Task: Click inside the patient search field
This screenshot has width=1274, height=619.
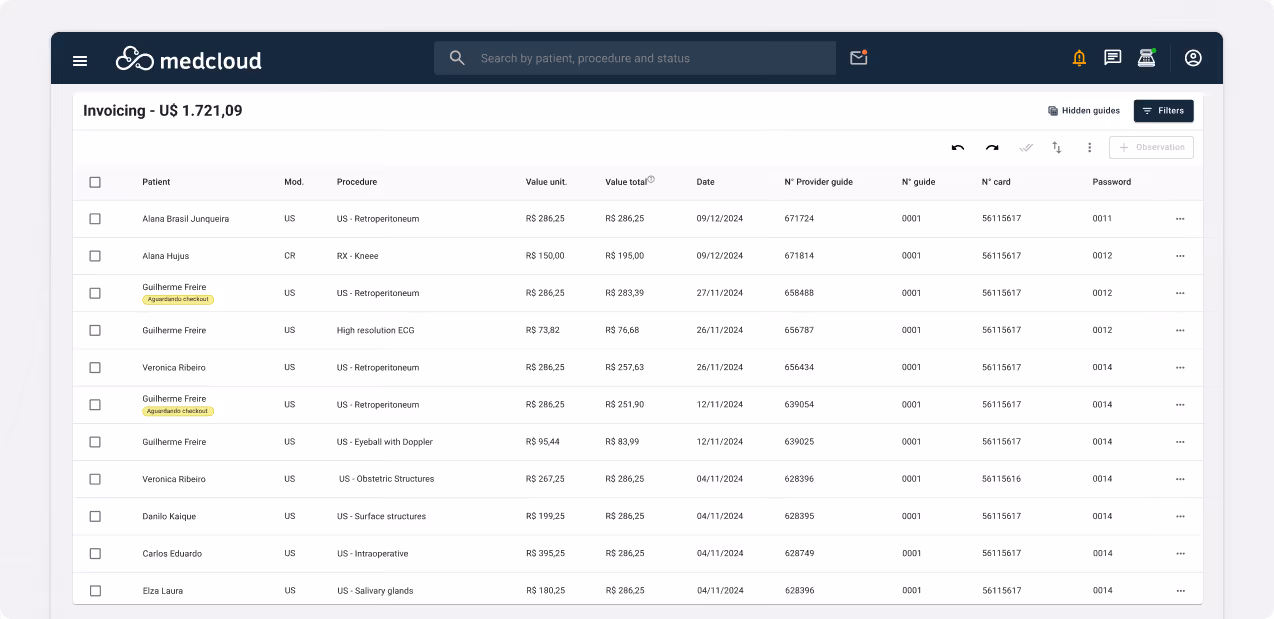Action: point(634,57)
